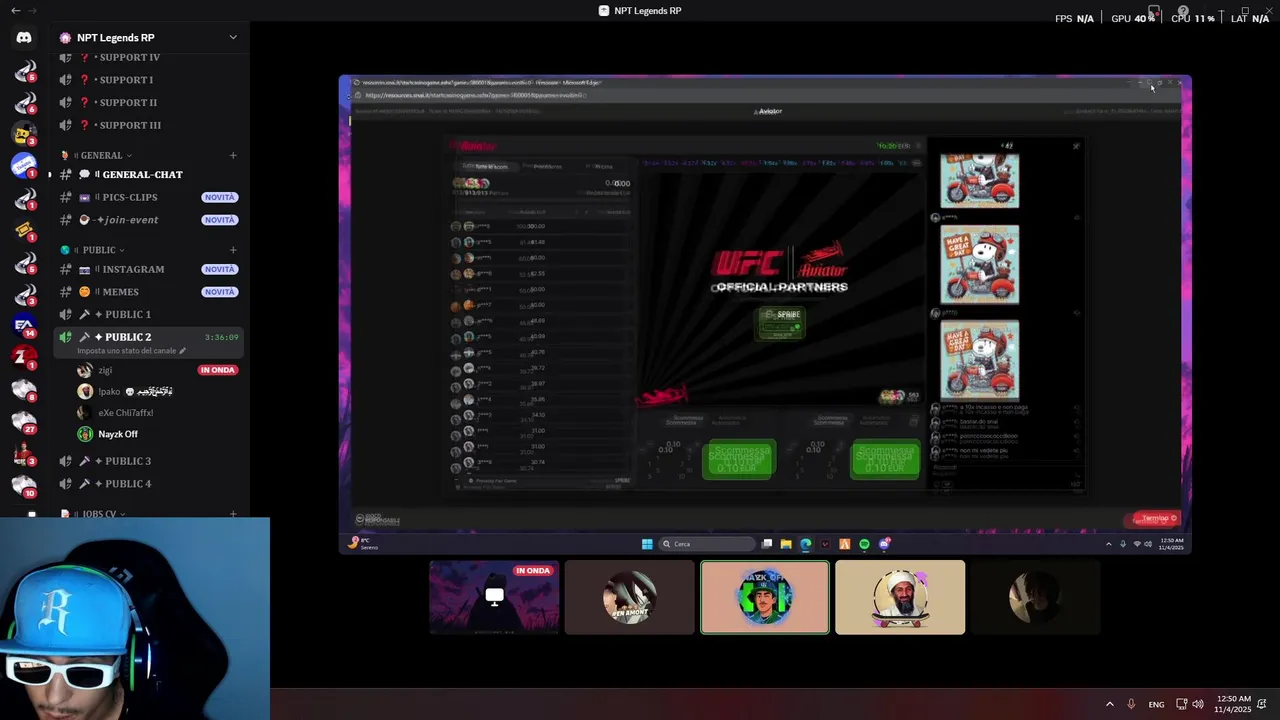Open the yellow ticket server icon
The height and width of the screenshot is (720, 1280).
(x=24, y=230)
